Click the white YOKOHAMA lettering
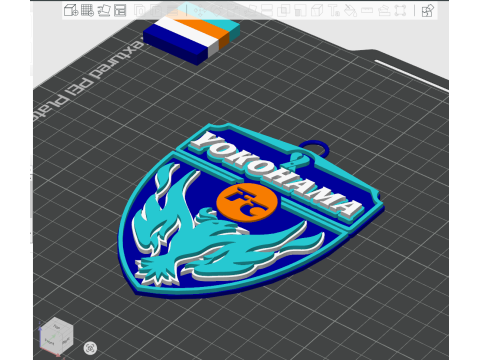The height and width of the screenshot is (360, 480). click(277, 175)
